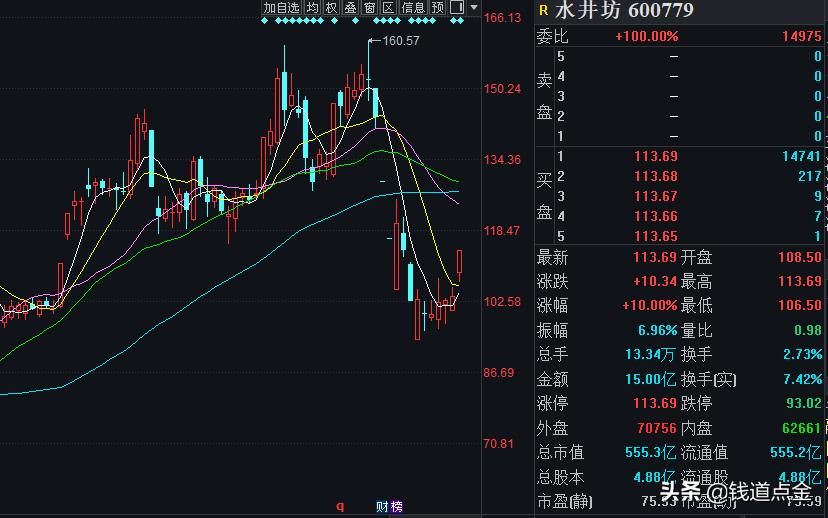Viewport: 828px width, 518px height.
Task: Click the 14975 order difference value
Action: click(802, 36)
